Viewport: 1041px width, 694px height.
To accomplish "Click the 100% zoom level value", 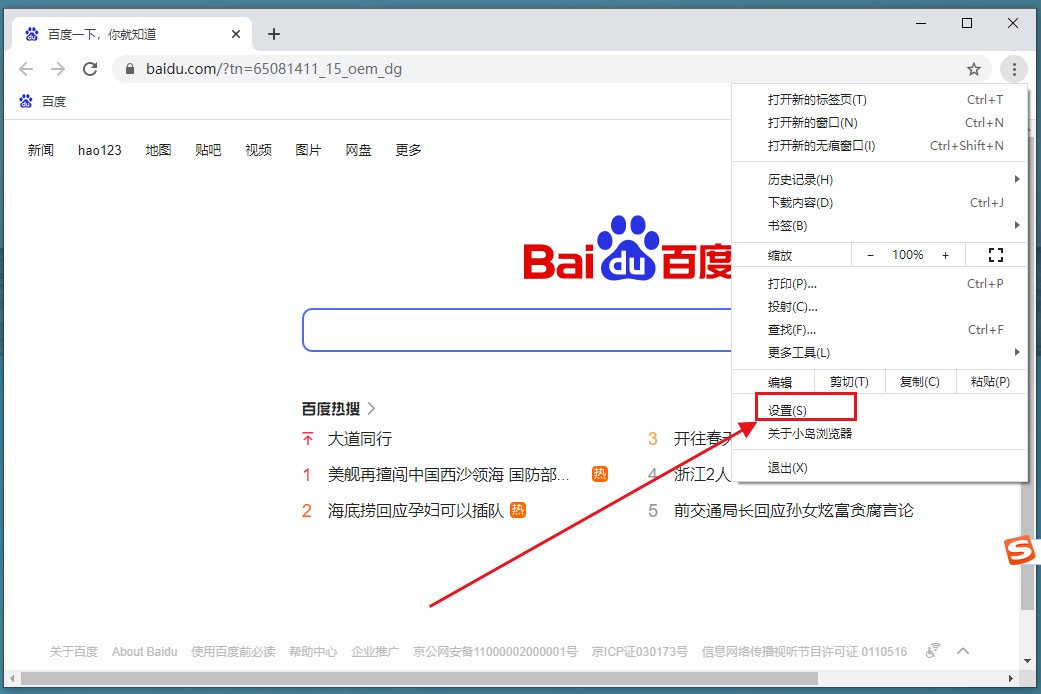I will click(908, 255).
